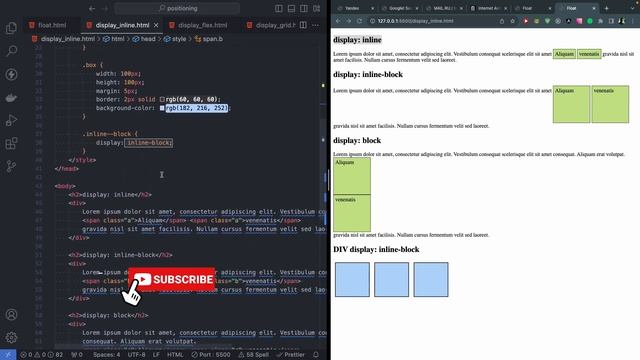Split the editor to the right
Viewport: 640px width, 360px height.
(303, 25)
